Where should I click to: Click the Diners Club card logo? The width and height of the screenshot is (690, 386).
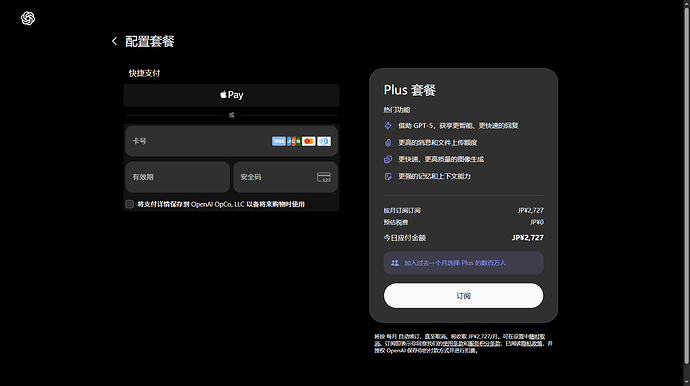point(324,141)
